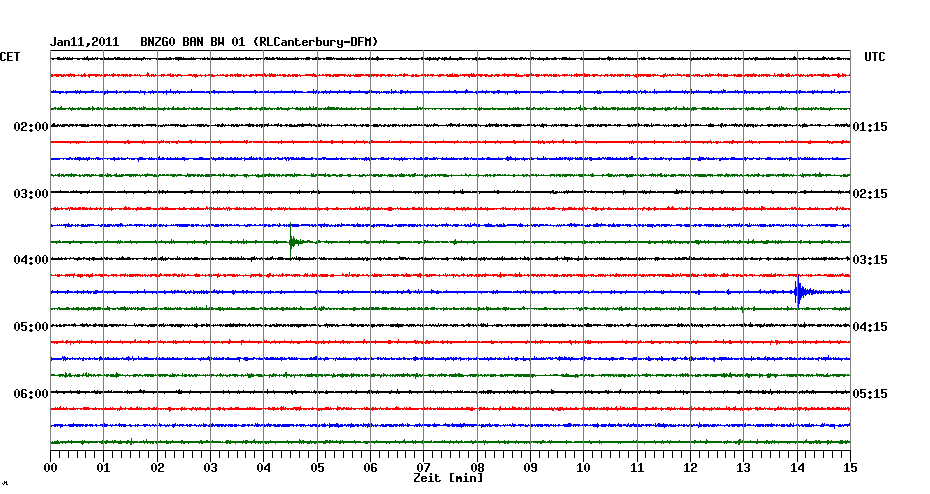Click the 'Jan11,2011' date in the header
930x494 pixels.
point(85,42)
